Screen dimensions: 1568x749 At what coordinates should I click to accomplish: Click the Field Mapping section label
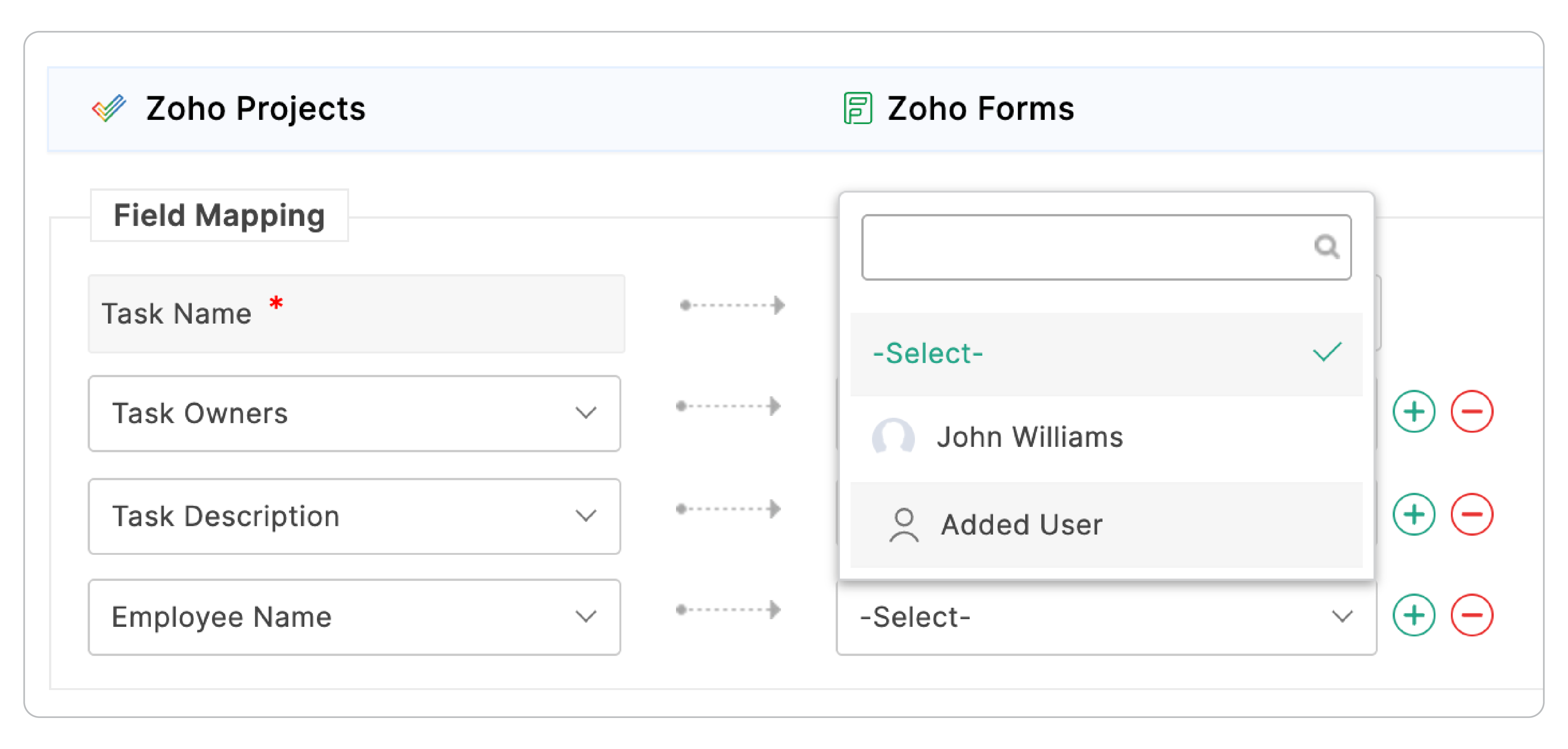click(219, 216)
